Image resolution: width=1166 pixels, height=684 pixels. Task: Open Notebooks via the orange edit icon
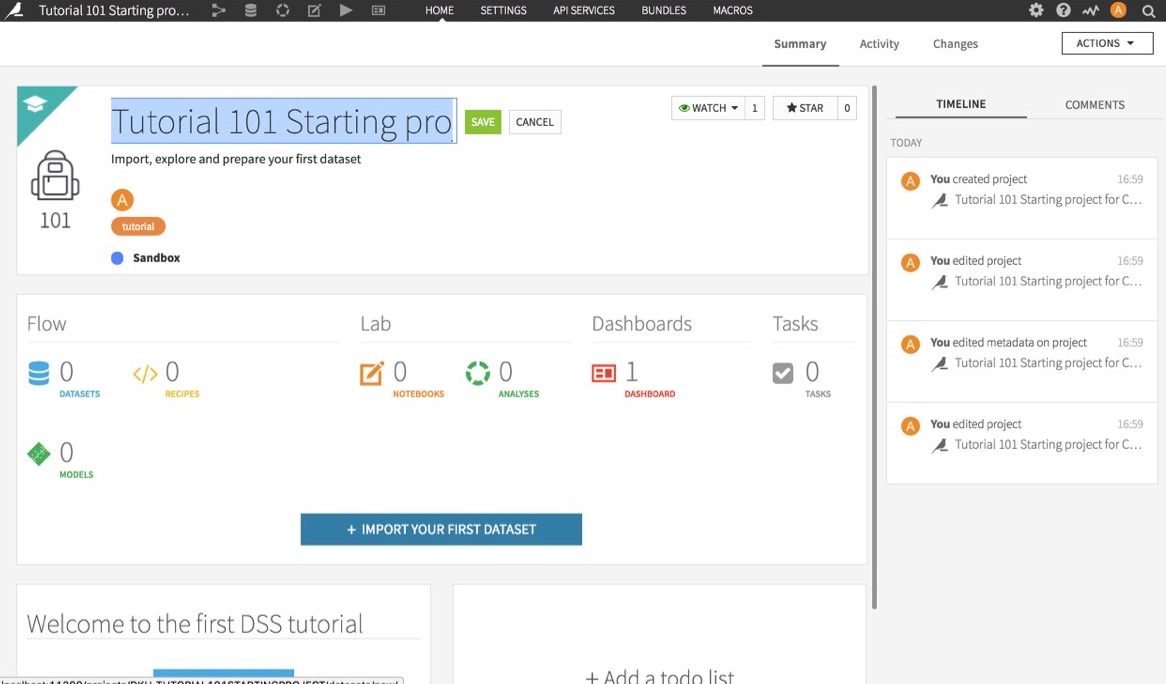click(372, 373)
